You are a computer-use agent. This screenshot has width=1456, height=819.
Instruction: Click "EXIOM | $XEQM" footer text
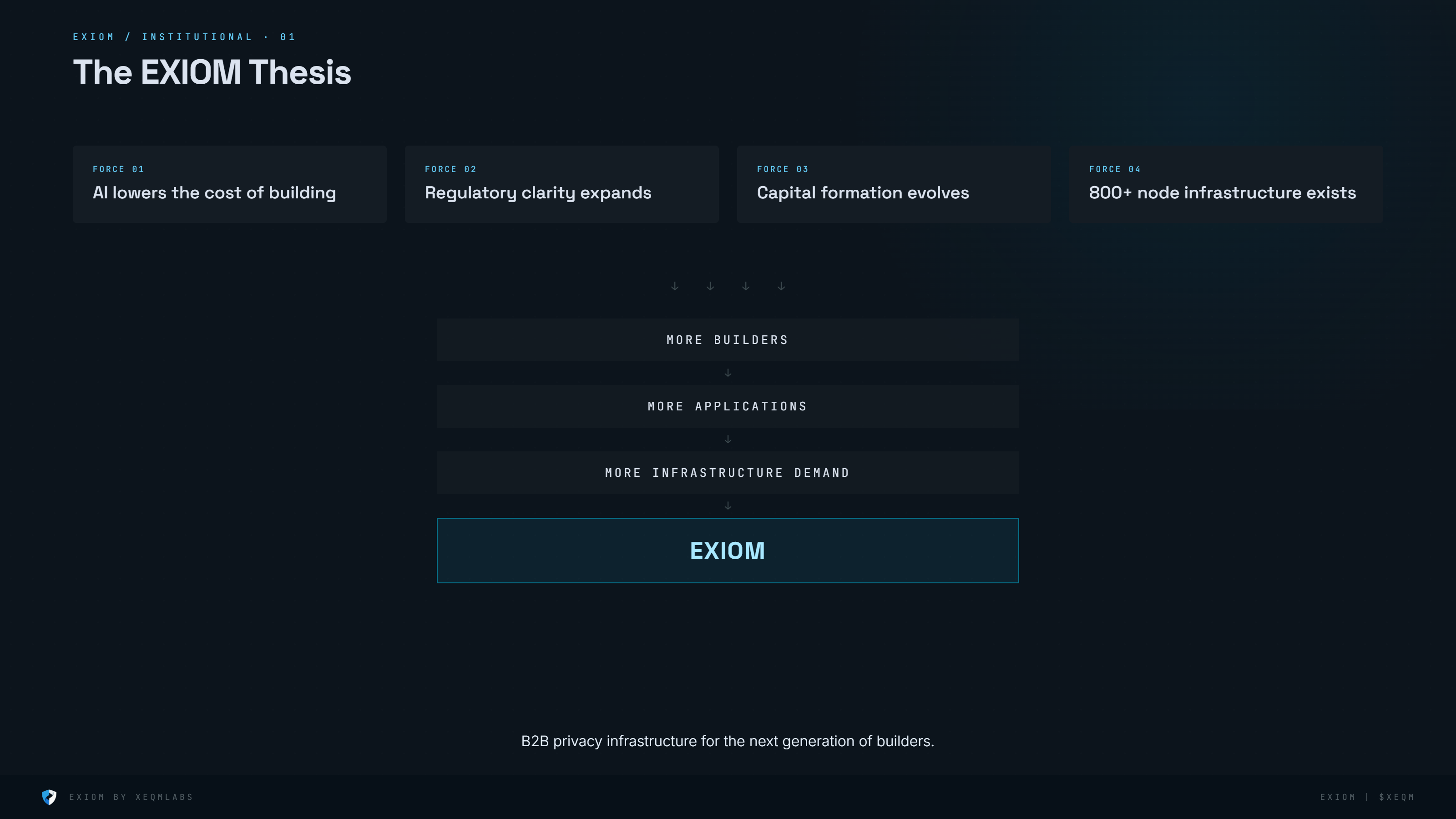click(1367, 797)
